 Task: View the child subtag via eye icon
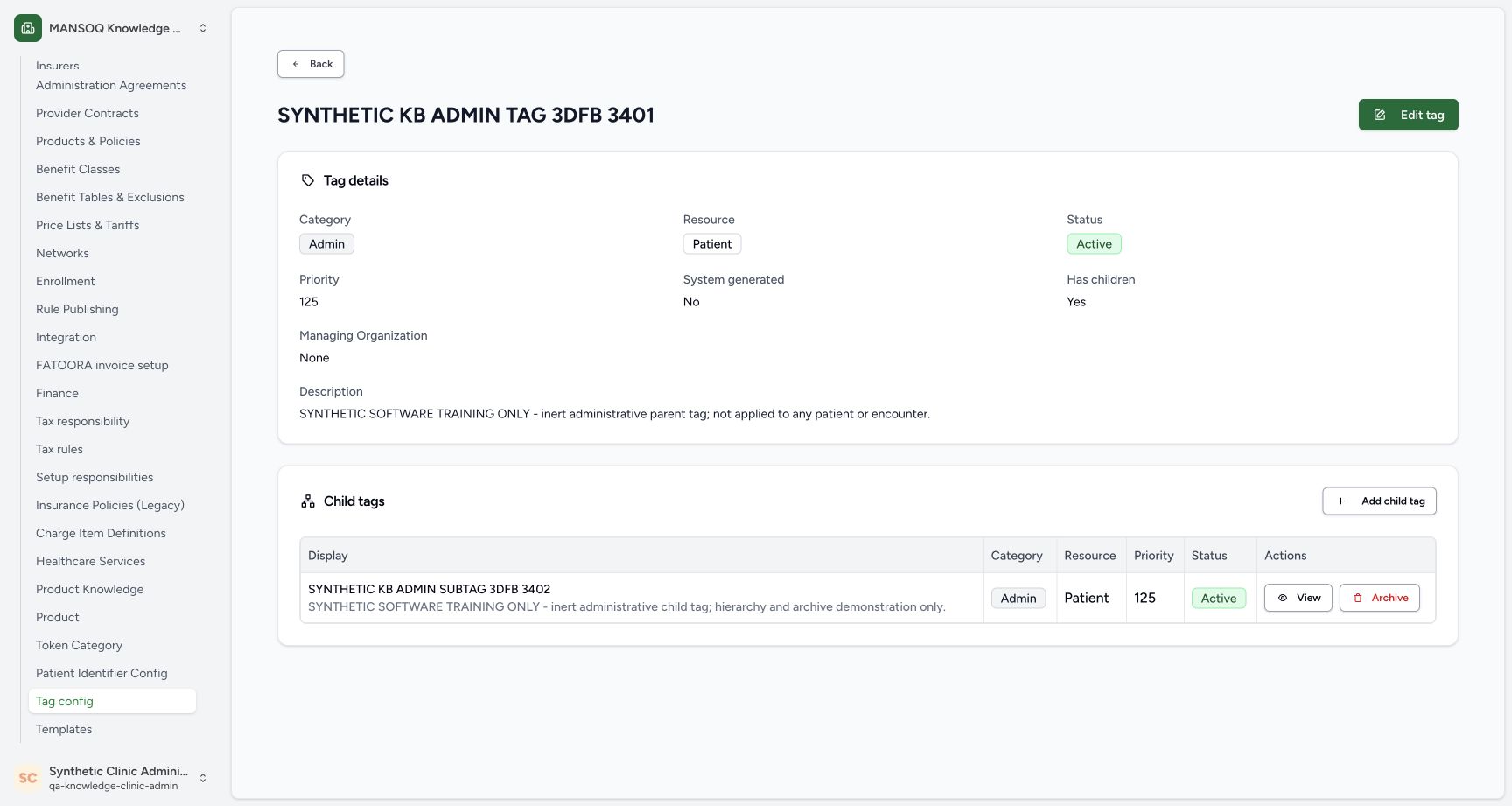tap(1283, 598)
